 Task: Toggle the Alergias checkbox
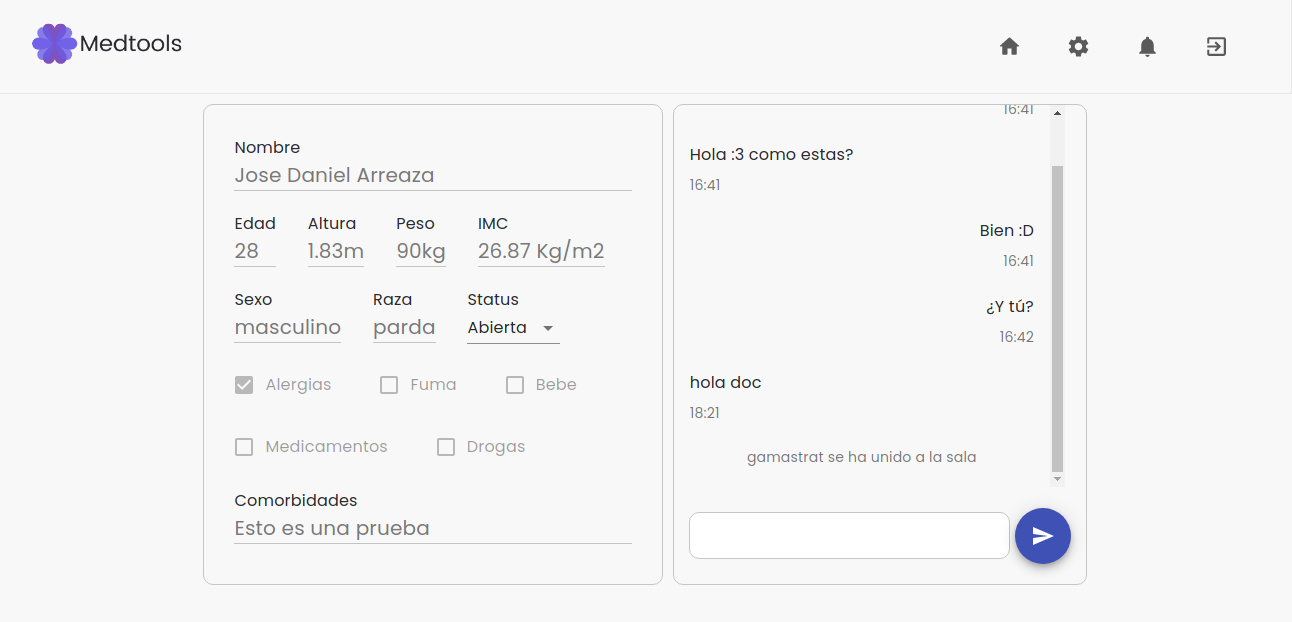pos(244,385)
